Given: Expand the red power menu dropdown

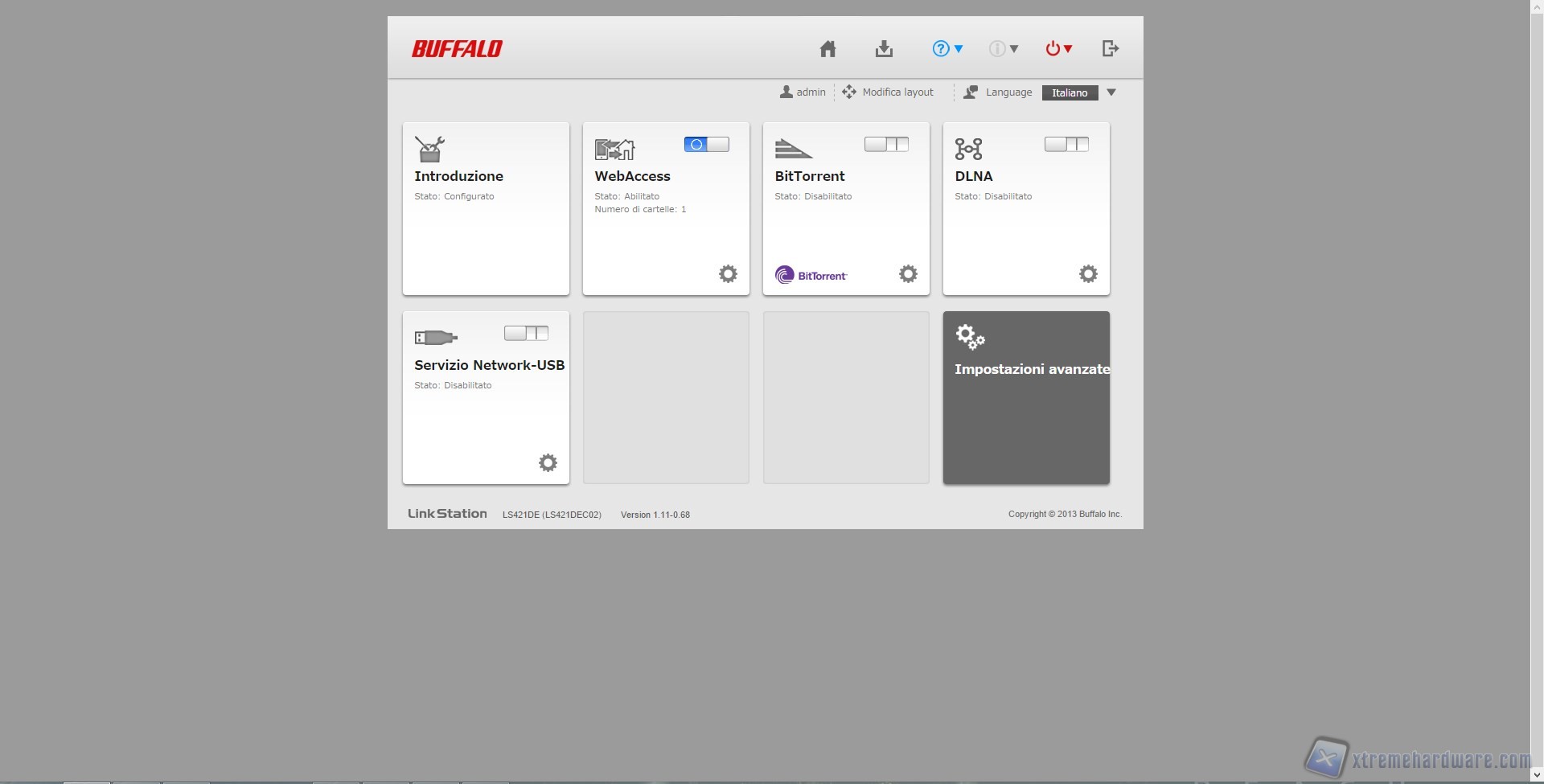Looking at the screenshot, I should tap(1058, 49).
